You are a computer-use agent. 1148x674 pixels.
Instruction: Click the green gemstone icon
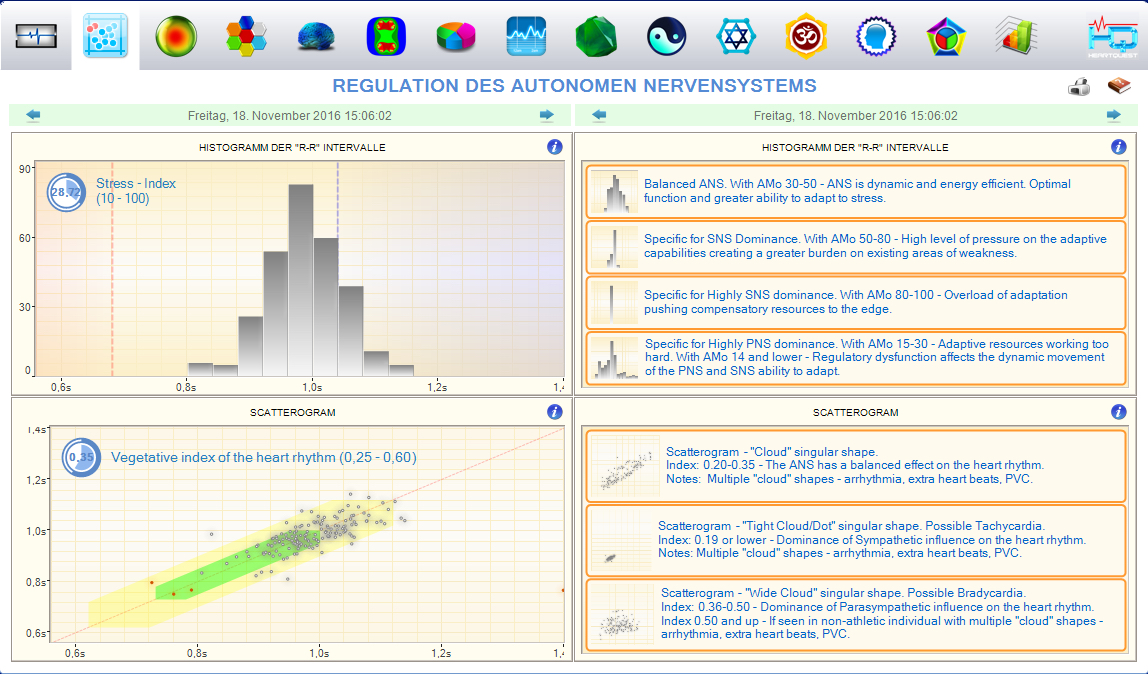point(596,37)
